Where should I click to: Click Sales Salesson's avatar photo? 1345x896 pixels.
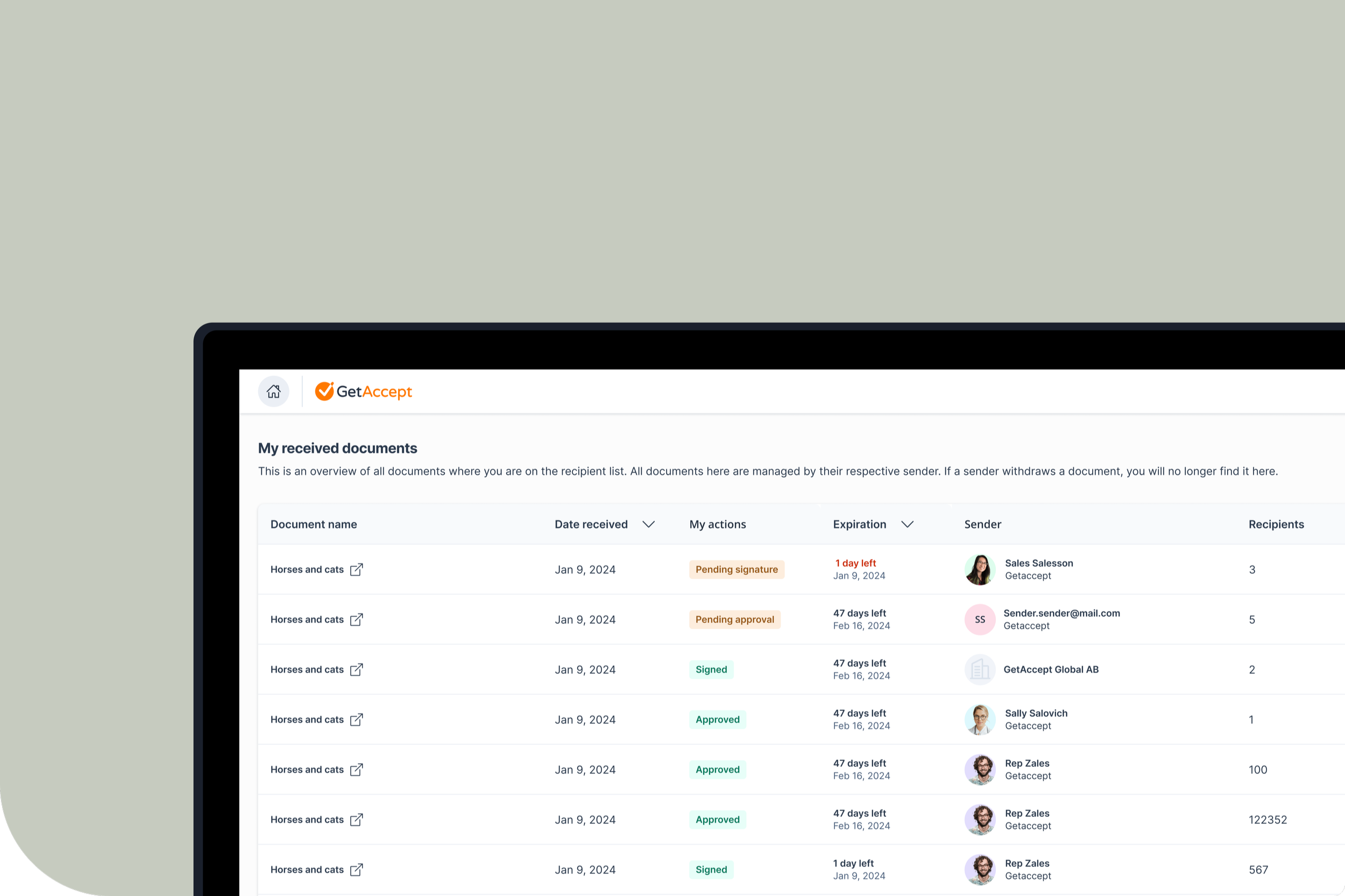(980, 570)
